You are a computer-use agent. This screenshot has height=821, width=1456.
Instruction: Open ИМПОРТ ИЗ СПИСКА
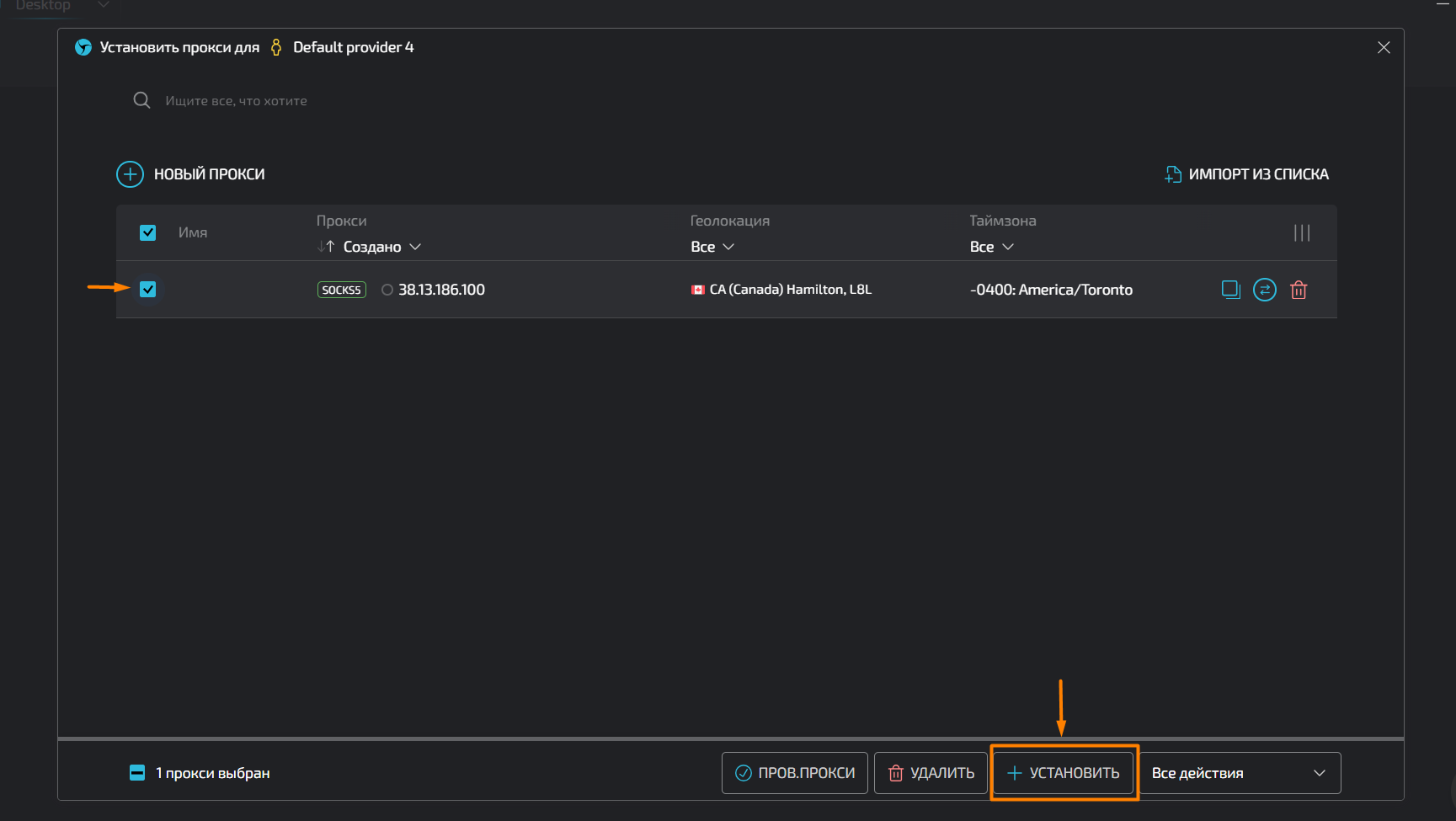(x=1258, y=174)
